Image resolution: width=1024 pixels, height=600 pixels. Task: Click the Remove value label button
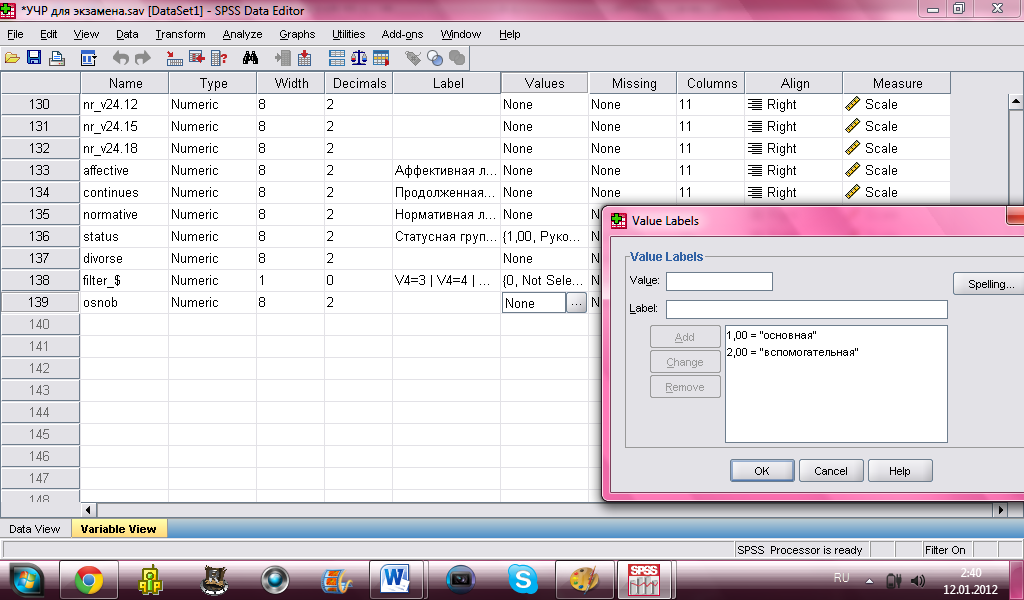coord(685,387)
